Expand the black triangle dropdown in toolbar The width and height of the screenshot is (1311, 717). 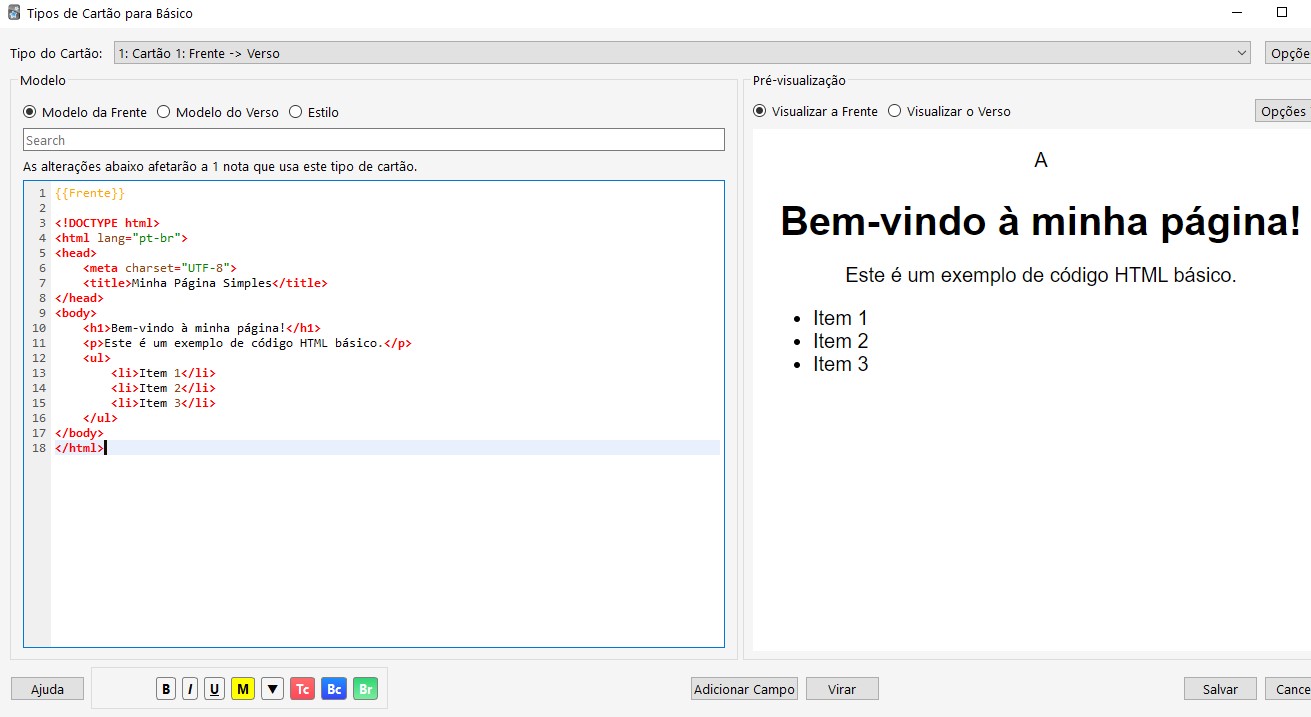pos(272,689)
